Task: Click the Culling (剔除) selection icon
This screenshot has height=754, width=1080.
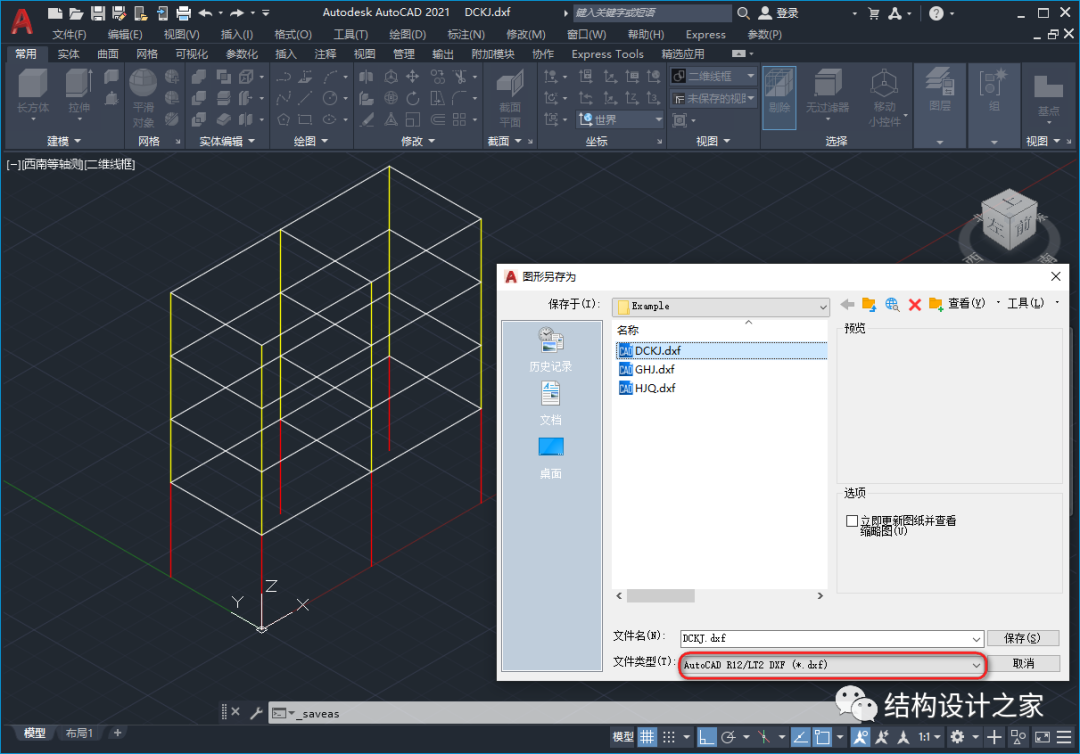Action: pyautogui.click(x=779, y=97)
